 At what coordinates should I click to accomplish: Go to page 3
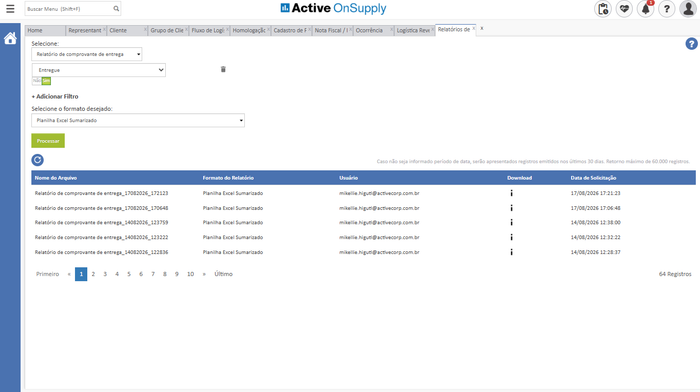(x=105, y=274)
